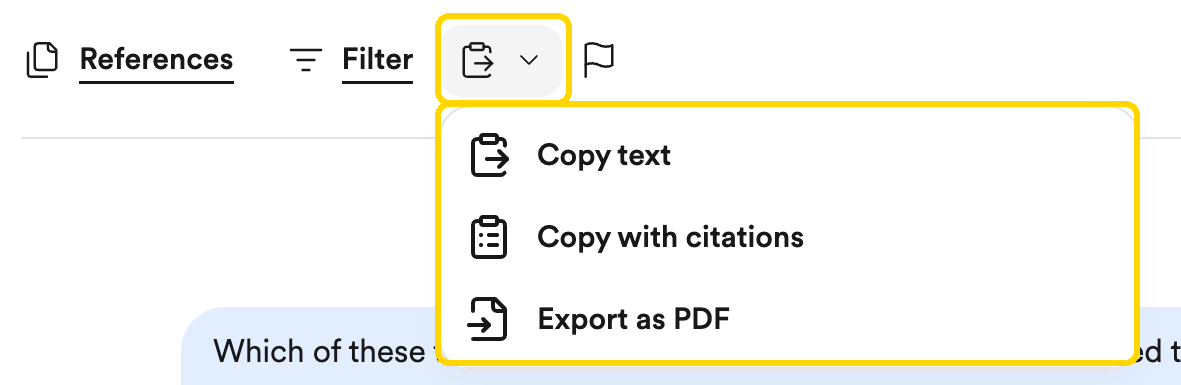The width and height of the screenshot is (1181, 385).
Task: Open the References link
Action: (156, 59)
